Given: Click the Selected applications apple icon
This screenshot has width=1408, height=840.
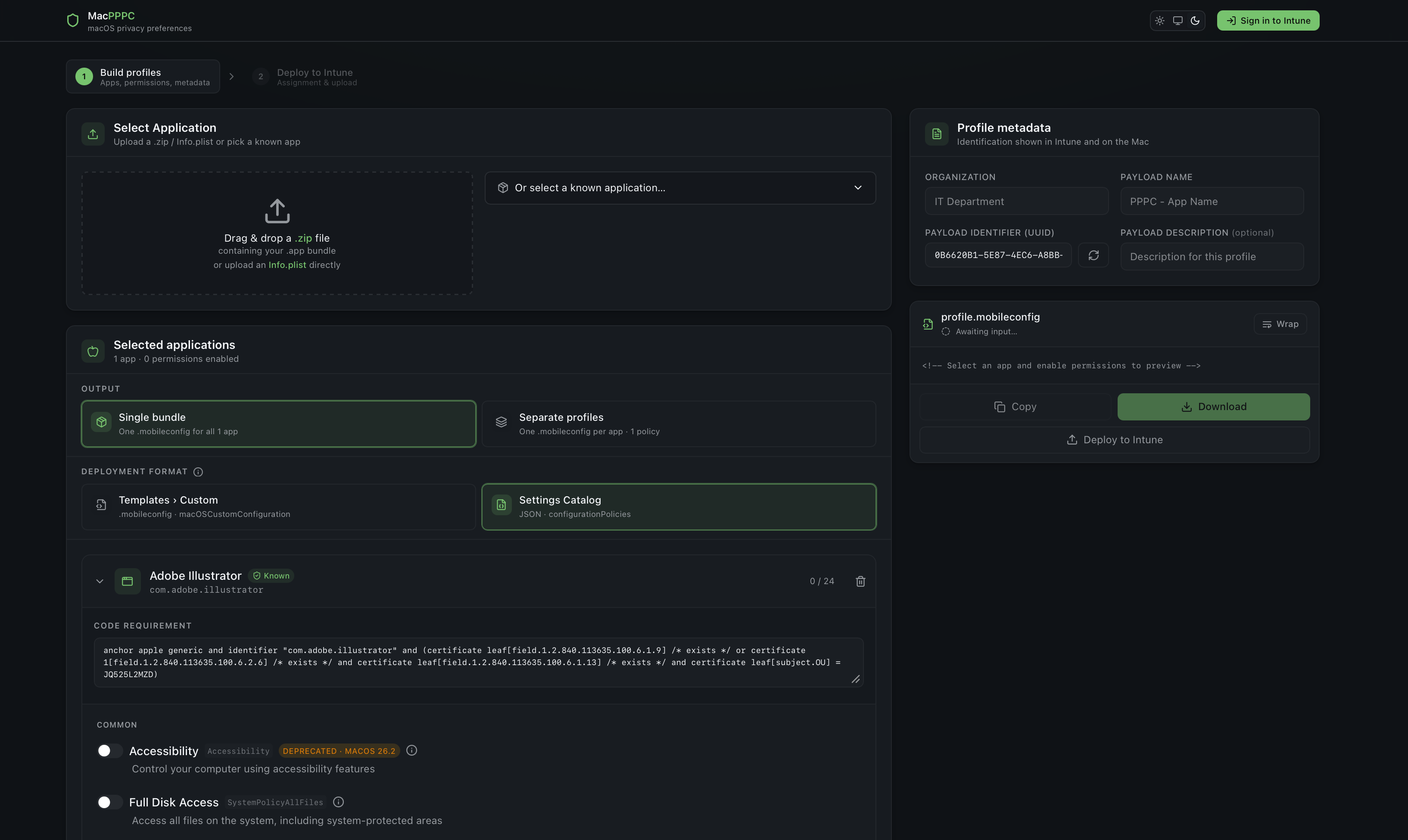Looking at the screenshot, I should [93, 352].
